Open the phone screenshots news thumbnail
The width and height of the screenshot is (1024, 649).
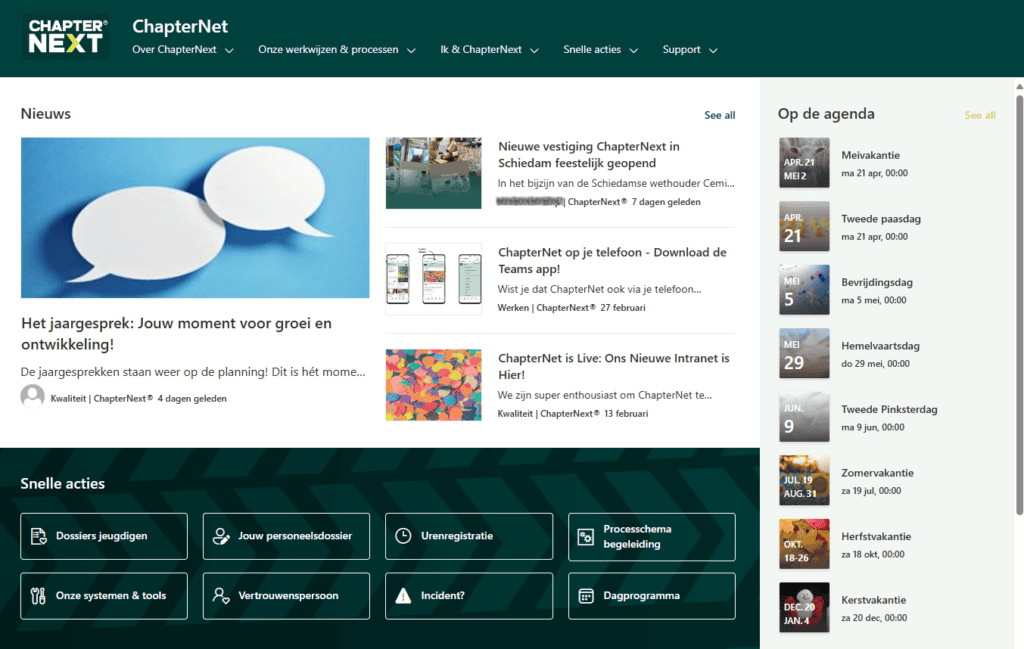(x=434, y=279)
